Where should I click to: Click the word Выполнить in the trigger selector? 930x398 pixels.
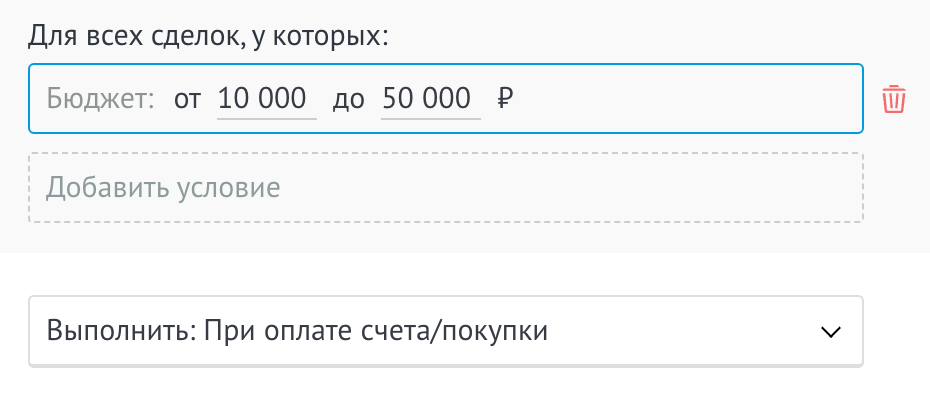point(122,331)
